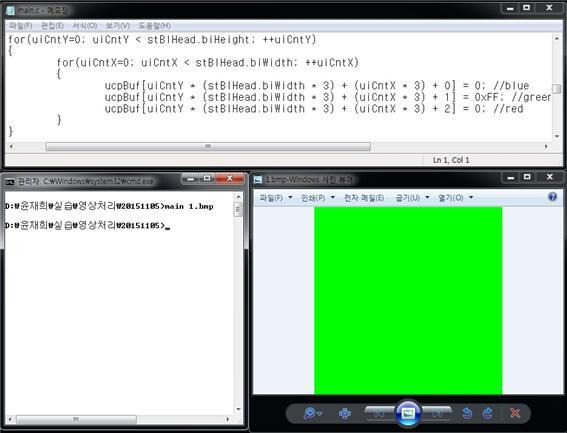
Task: Click the green bitmap image preview
Action: pos(408,301)
